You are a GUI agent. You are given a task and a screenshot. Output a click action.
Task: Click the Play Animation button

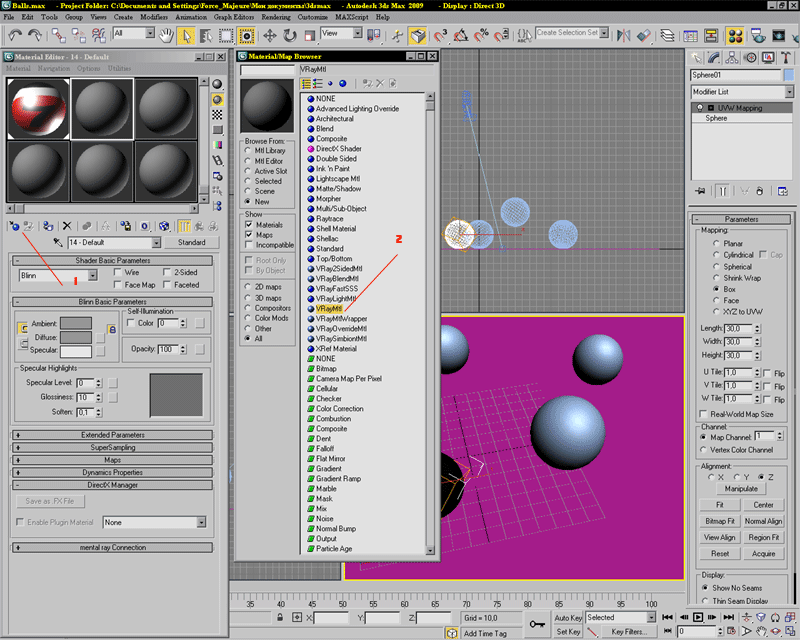(697, 617)
